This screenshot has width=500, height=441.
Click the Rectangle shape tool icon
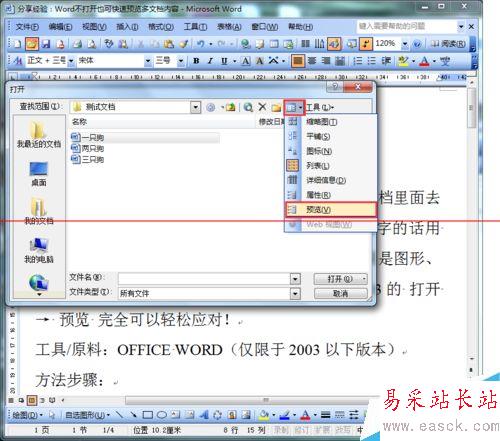coord(148,415)
